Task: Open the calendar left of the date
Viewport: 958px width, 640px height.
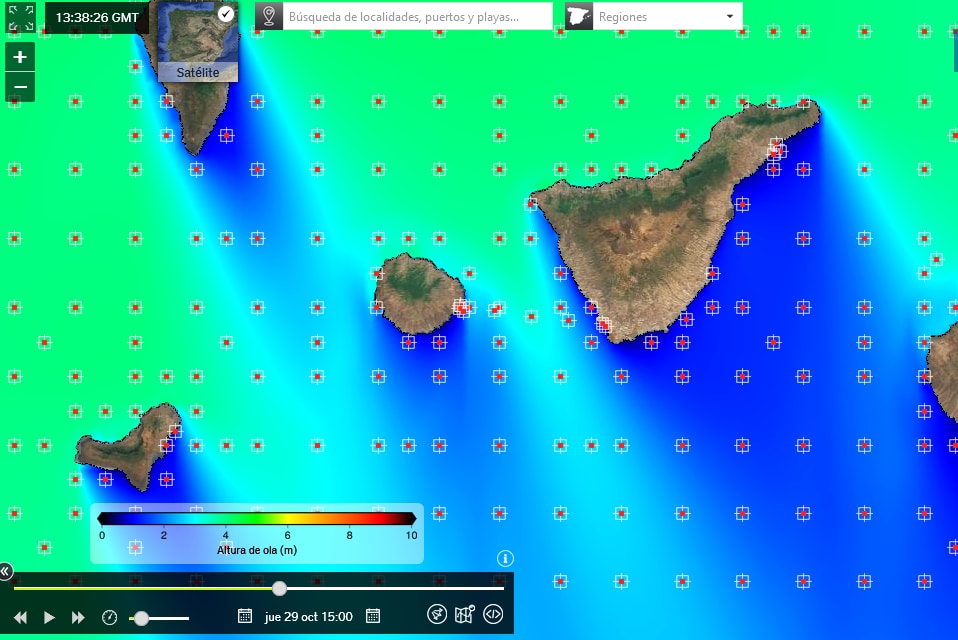Action: 245,616
